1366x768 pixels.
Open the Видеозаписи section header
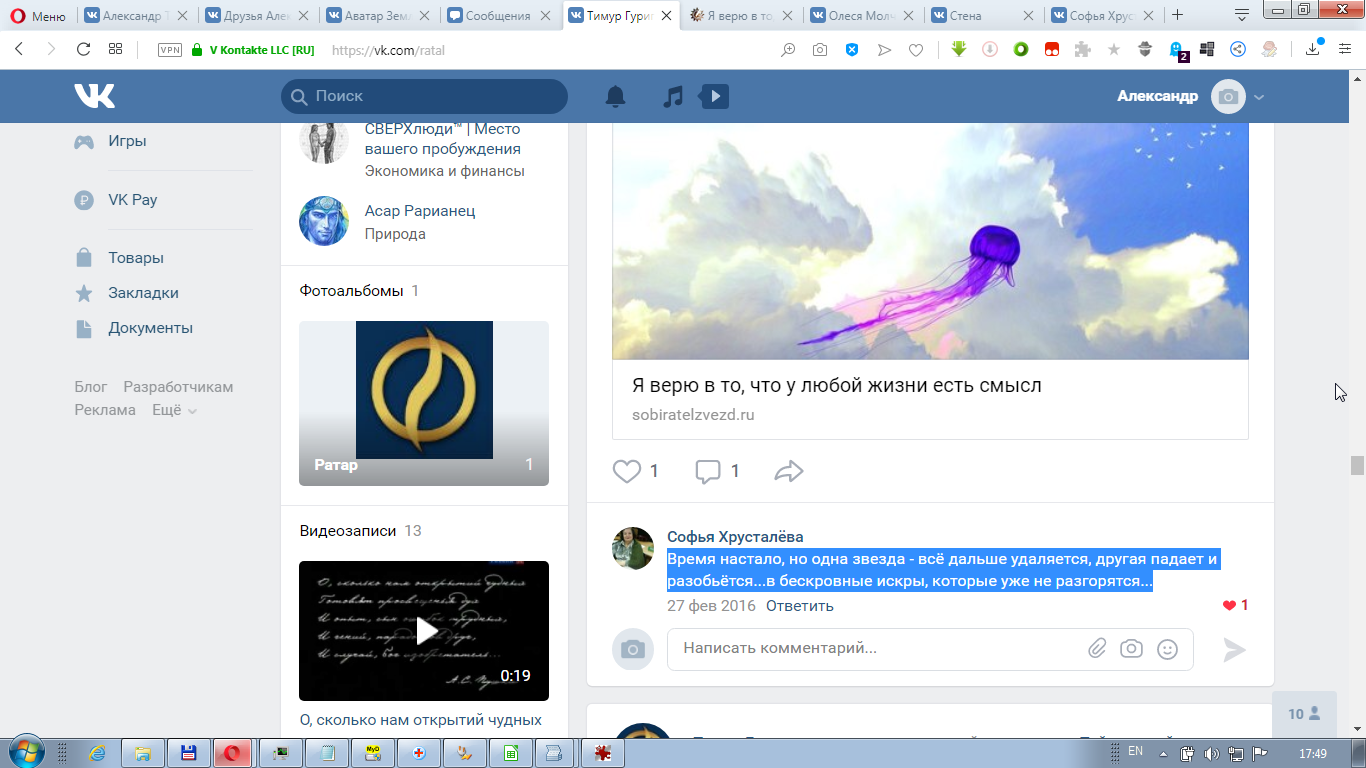pyautogui.click(x=348, y=531)
